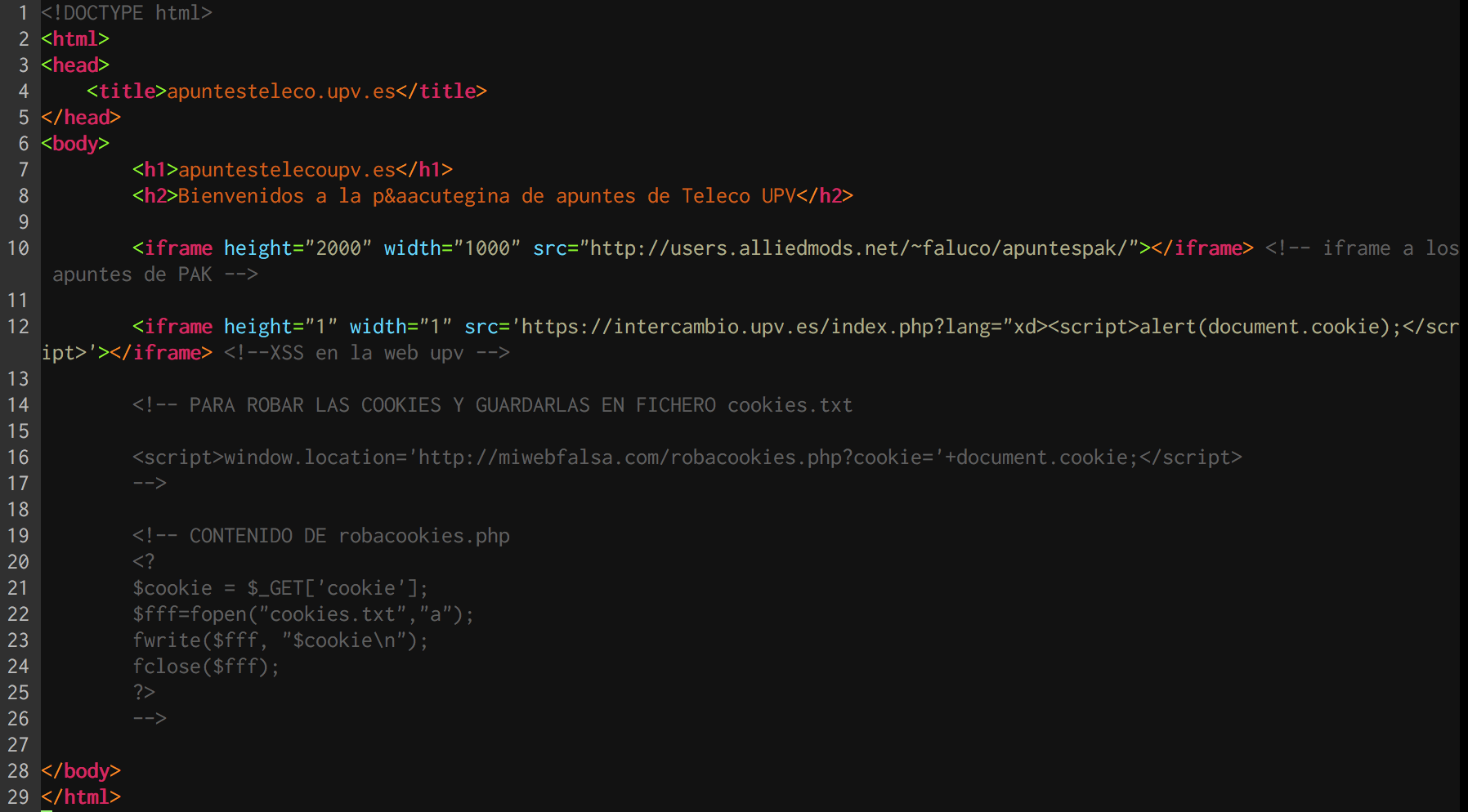Viewport: 1468px width, 812px height.
Task: Click '+document.cookie;' on line 16
Action: pyautogui.click(x=1042, y=457)
